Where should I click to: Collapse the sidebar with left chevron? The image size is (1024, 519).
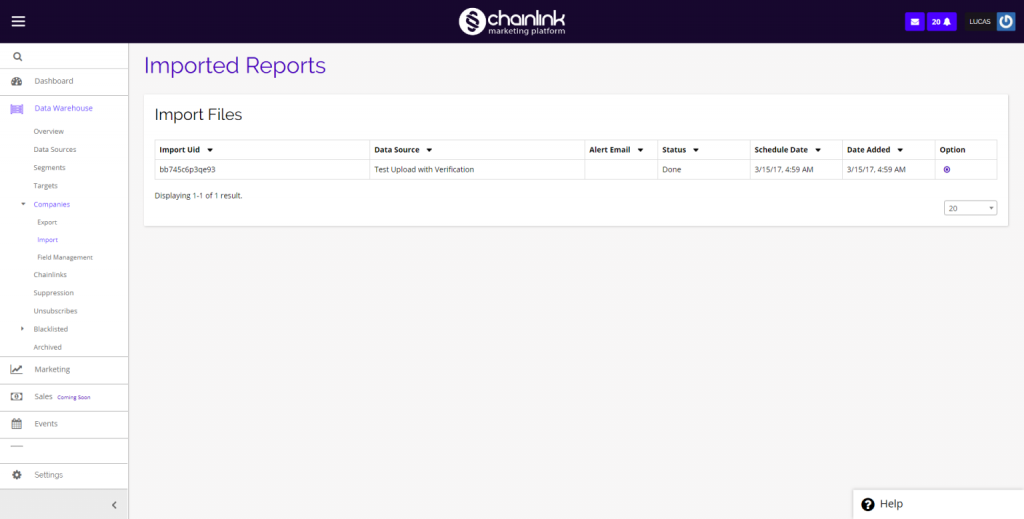(114, 505)
